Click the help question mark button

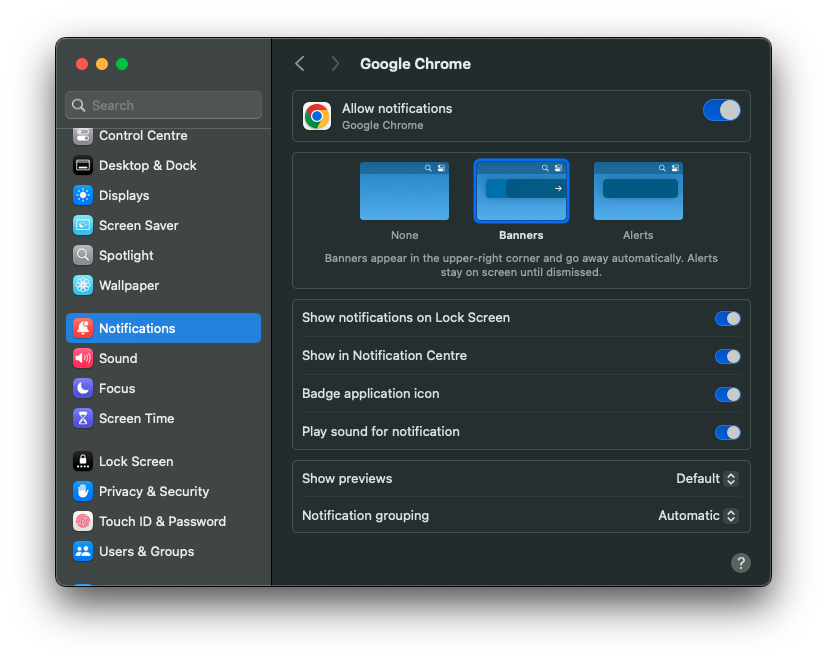pyautogui.click(x=740, y=563)
